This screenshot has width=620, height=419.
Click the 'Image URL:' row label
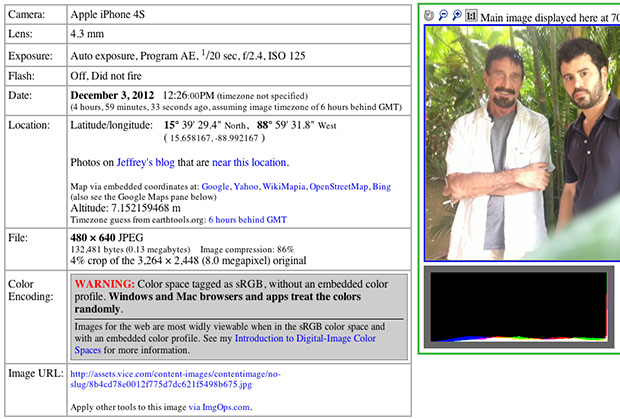[x=36, y=374]
